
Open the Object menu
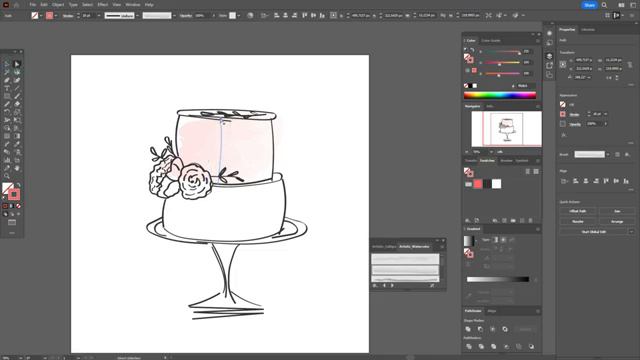58,5
